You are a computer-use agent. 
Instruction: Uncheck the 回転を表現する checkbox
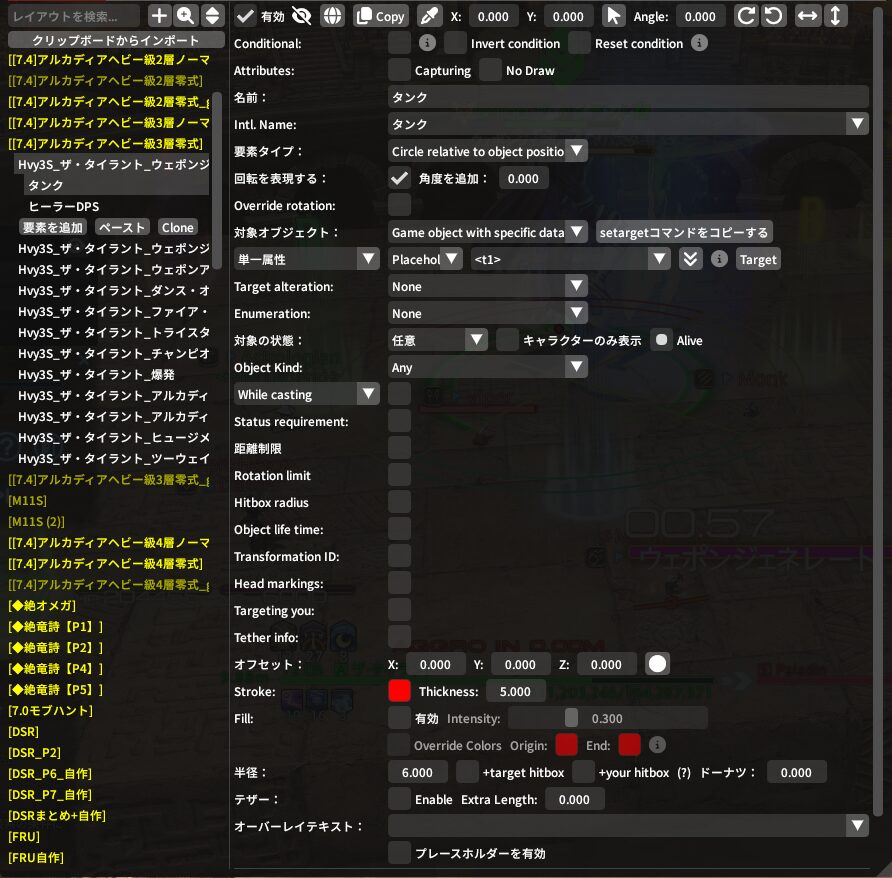click(399, 178)
